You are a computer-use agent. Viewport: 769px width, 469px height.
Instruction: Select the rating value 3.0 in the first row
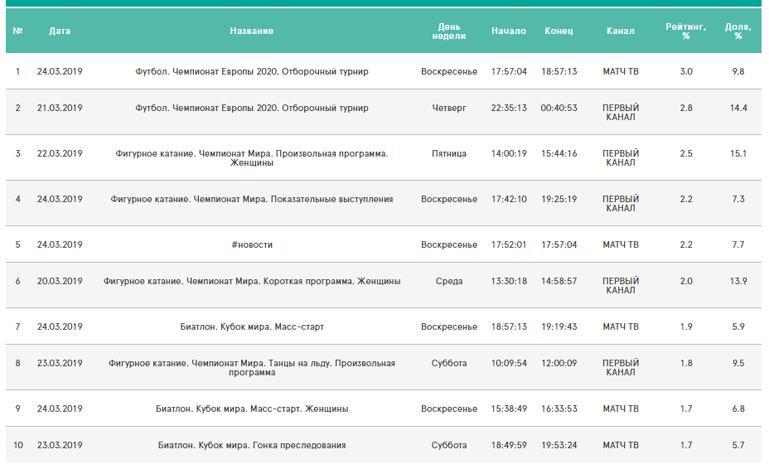pos(686,72)
